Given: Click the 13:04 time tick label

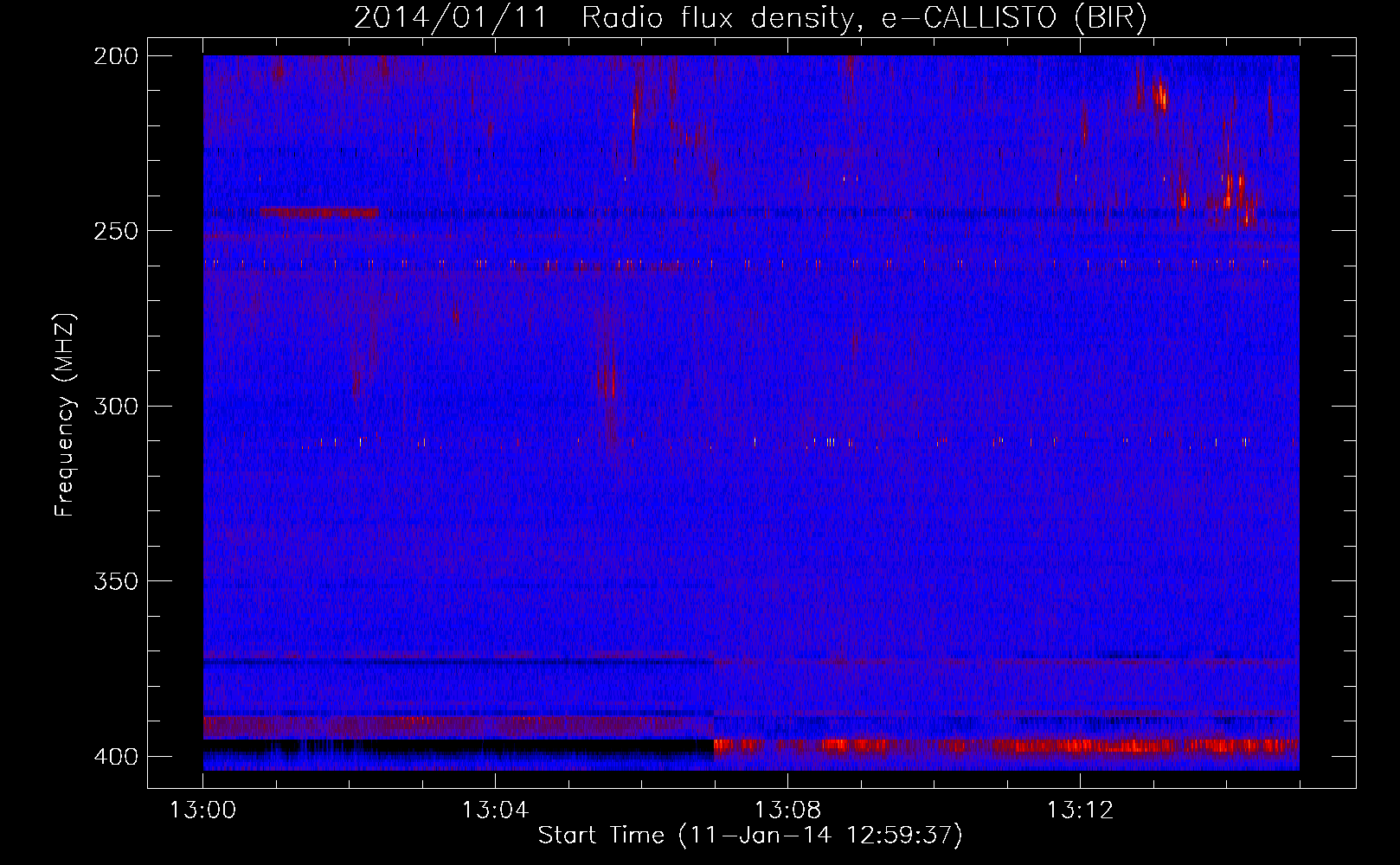Looking at the screenshot, I should point(495,811).
